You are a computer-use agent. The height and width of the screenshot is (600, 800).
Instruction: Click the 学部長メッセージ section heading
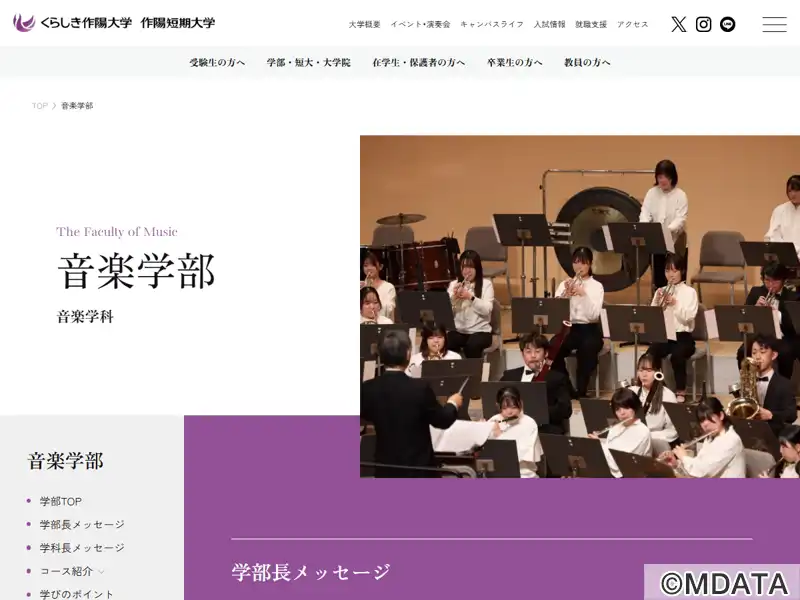click(x=311, y=572)
